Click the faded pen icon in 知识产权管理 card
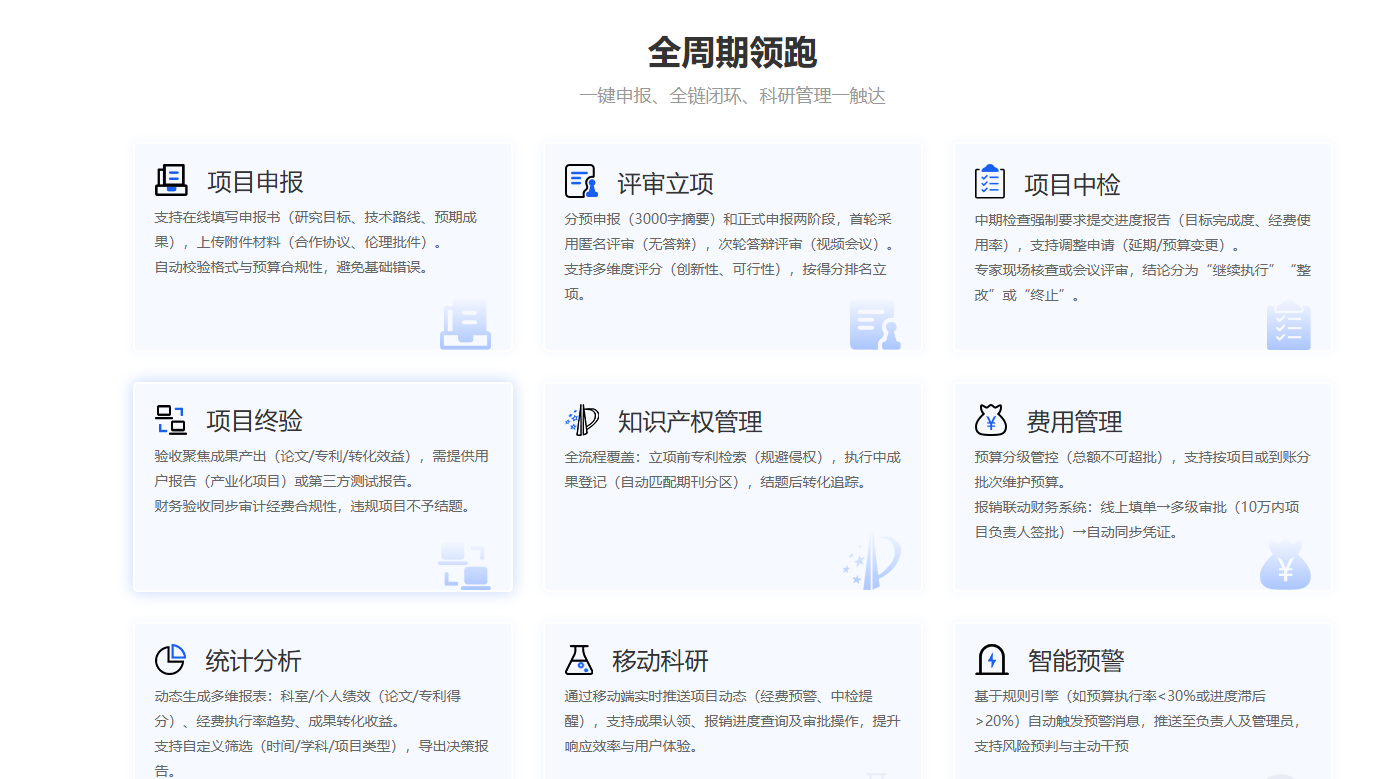 [x=871, y=561]
